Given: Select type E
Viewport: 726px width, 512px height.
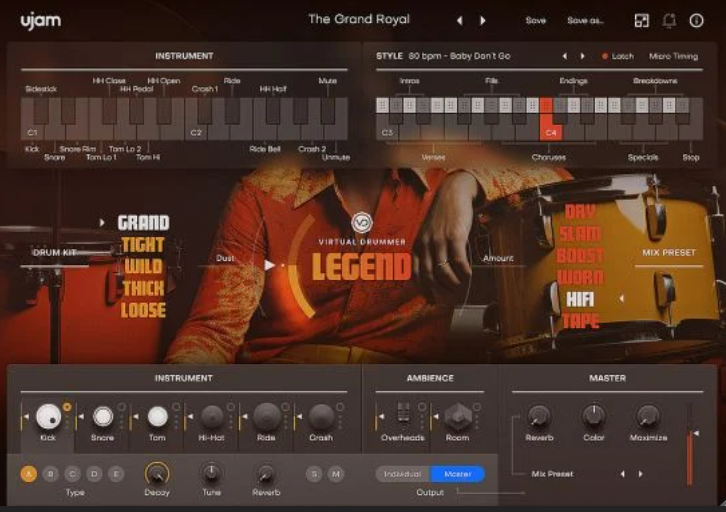Looking at the screenshot, I should pos(116,474).
